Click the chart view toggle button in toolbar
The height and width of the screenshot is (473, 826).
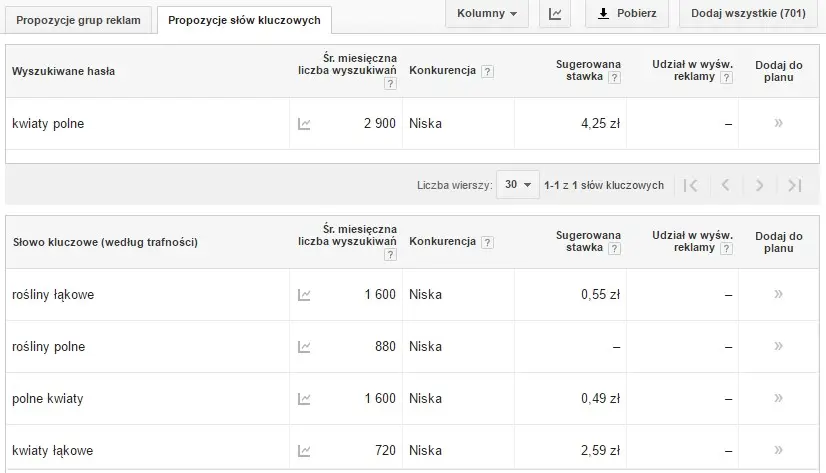(x=554, y=14)
